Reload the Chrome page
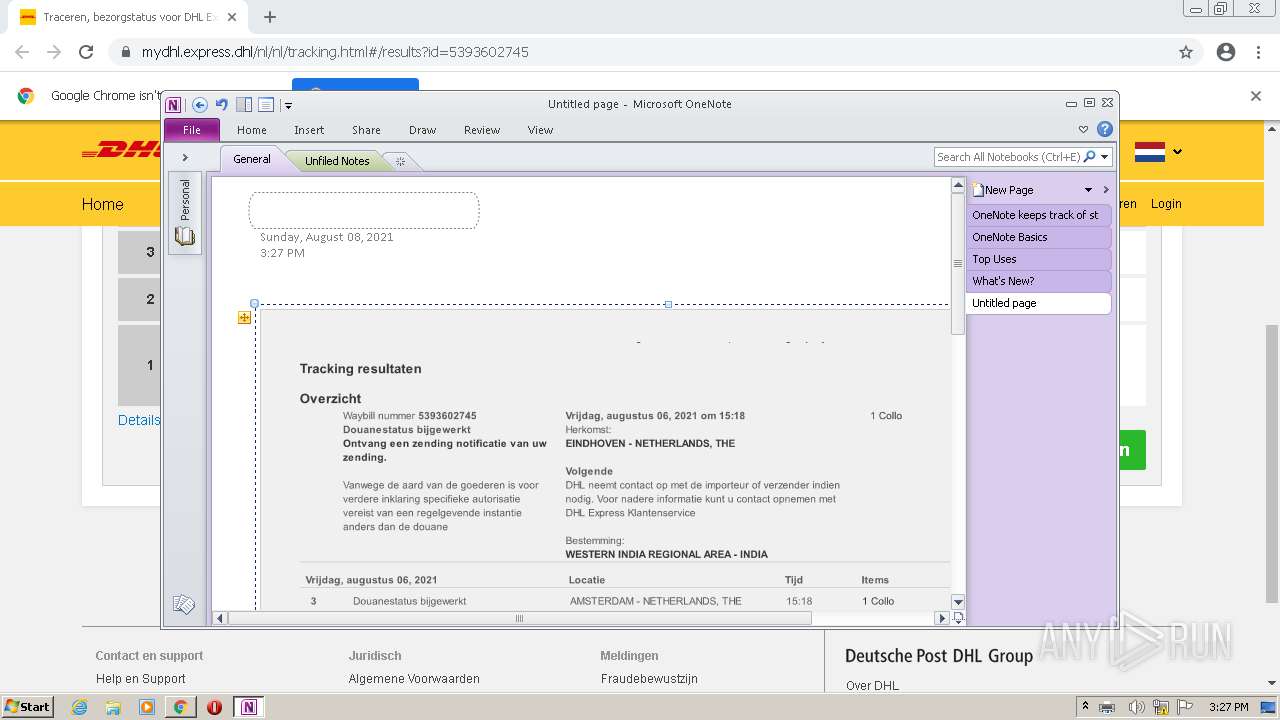The height and width of the screenshot is (720, 1280). click(x=86, y=52)
